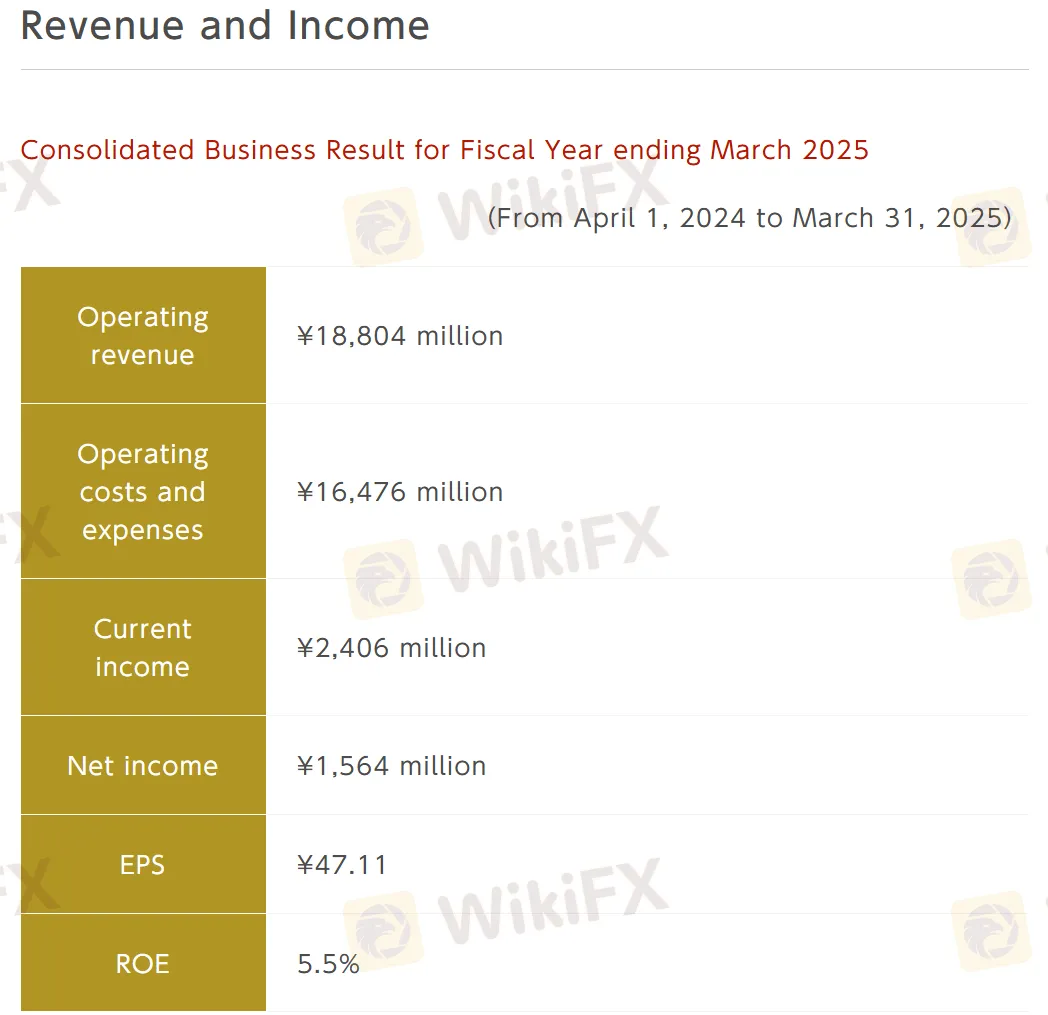The height and width of the screenshot is (1015, 1048).
Task: Select the ¥1,564 million value
Action: click(392, 766)
